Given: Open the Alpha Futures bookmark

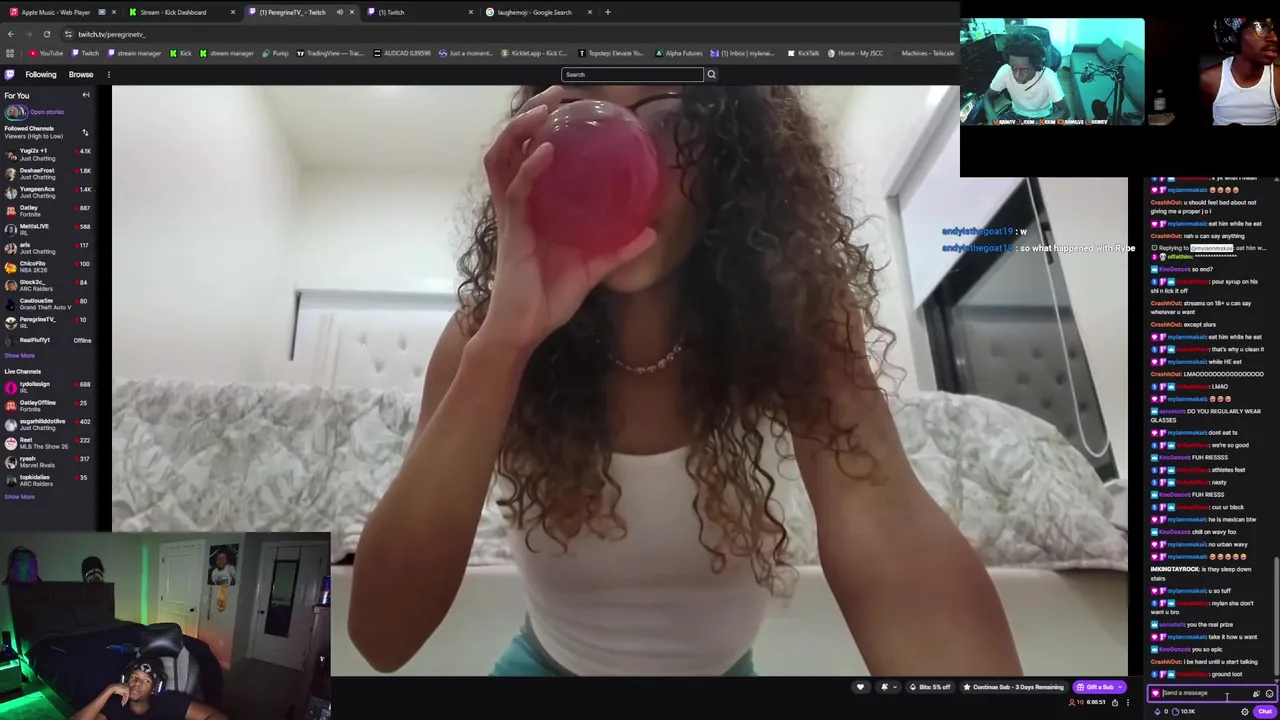Looking at the screenshot, I should tap(679, 53).
